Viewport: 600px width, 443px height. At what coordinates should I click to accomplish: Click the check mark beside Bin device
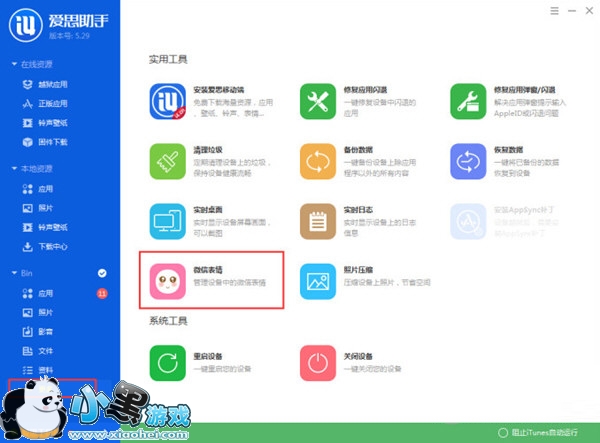pyautogui.click(x=102, y=273)
